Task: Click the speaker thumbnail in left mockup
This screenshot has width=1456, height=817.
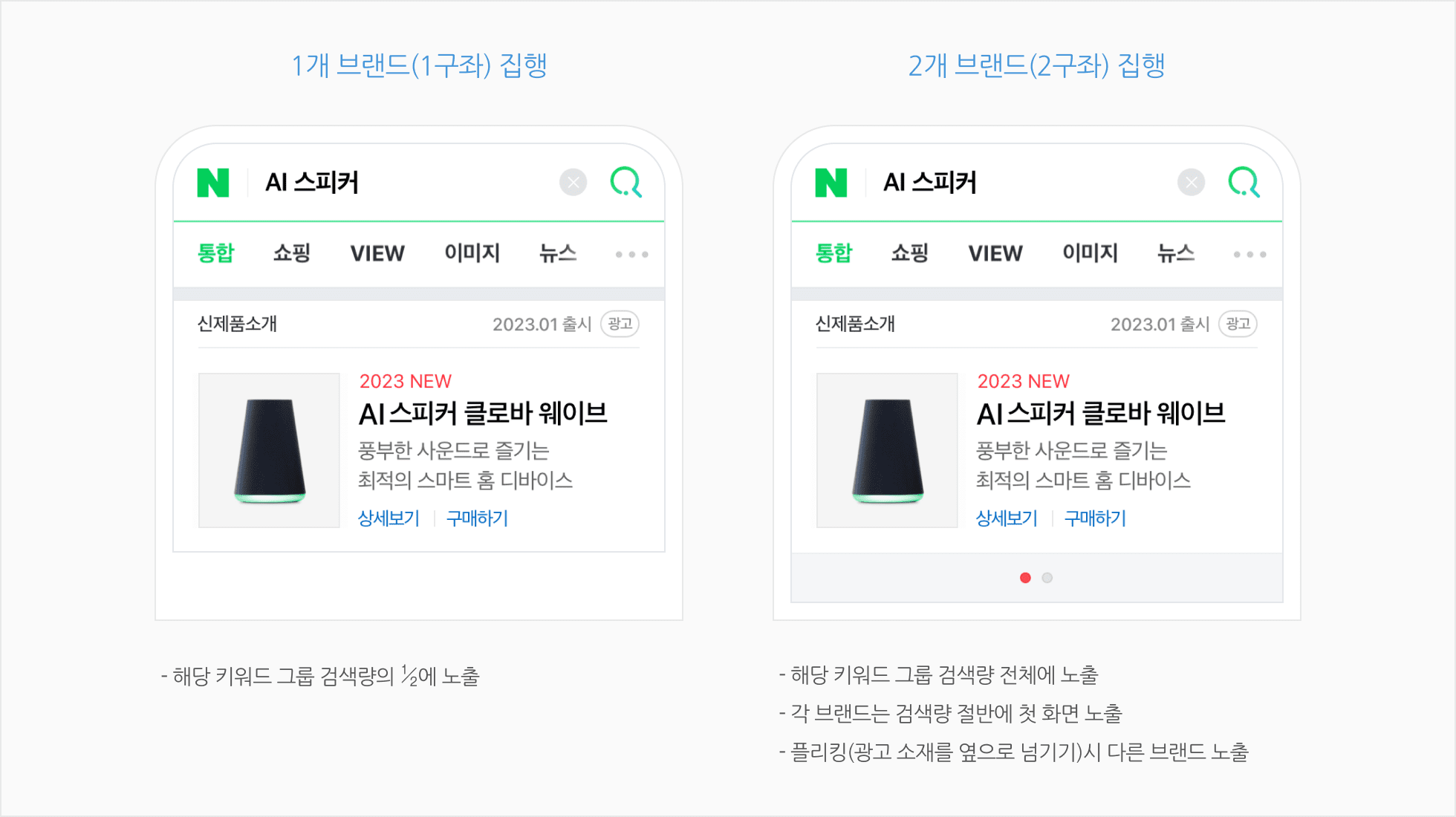Action: [269, 450]
